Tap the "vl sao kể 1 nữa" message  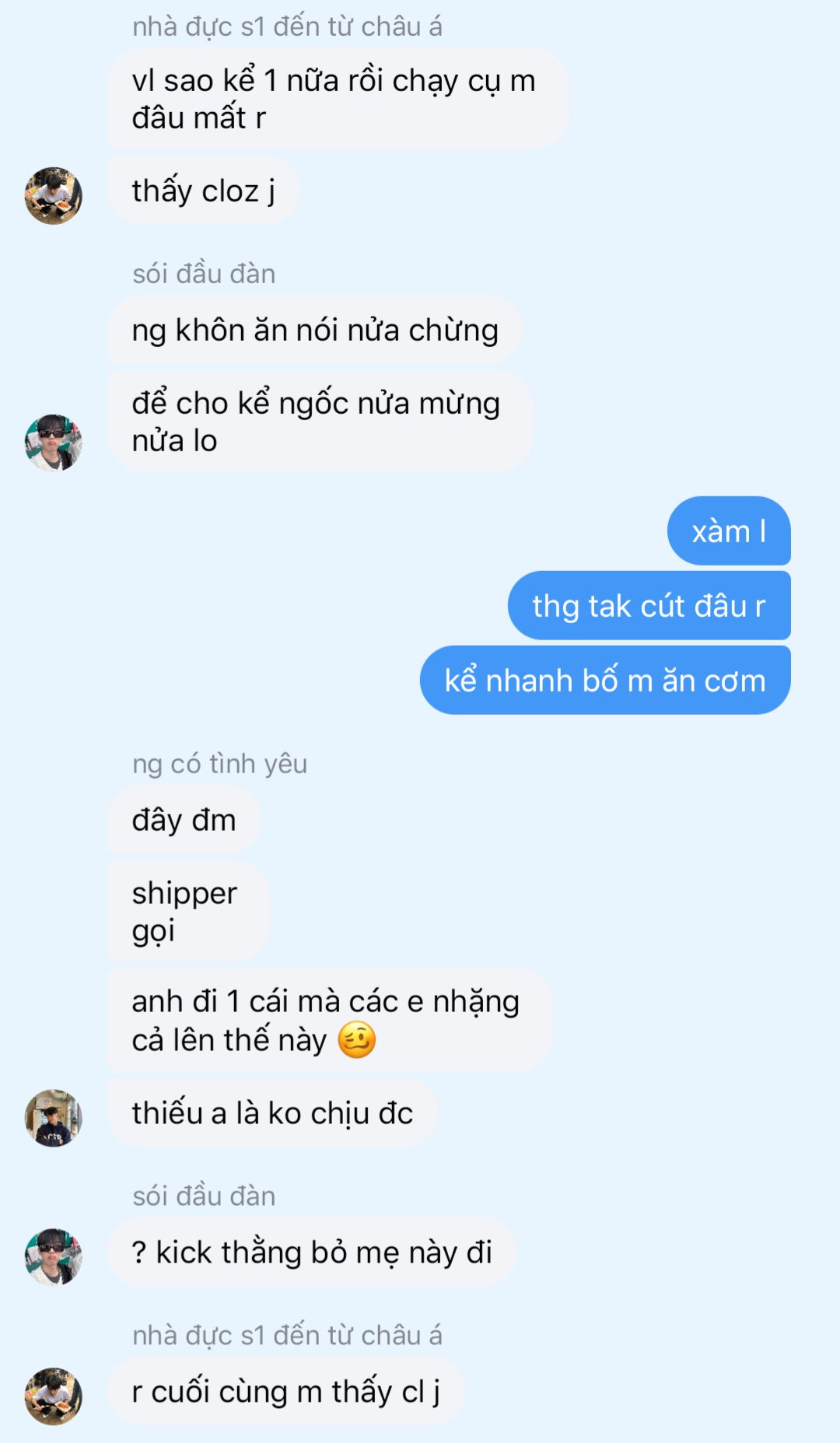tap(338, 98)
